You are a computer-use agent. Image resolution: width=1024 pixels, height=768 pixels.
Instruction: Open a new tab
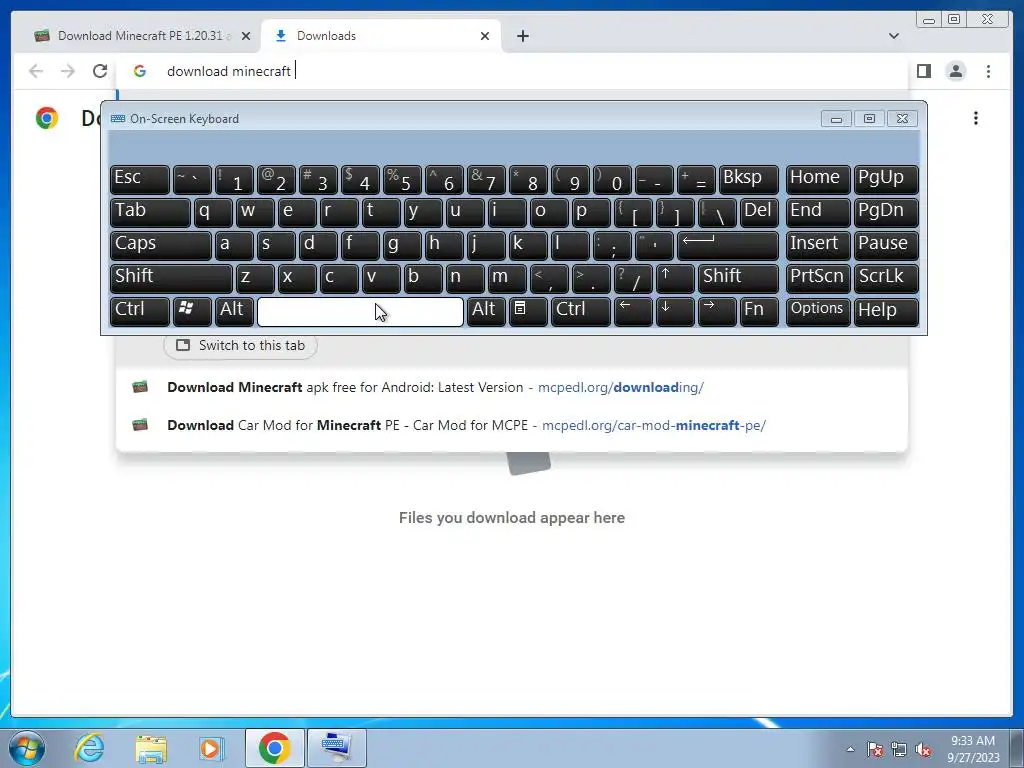[522, 36]
